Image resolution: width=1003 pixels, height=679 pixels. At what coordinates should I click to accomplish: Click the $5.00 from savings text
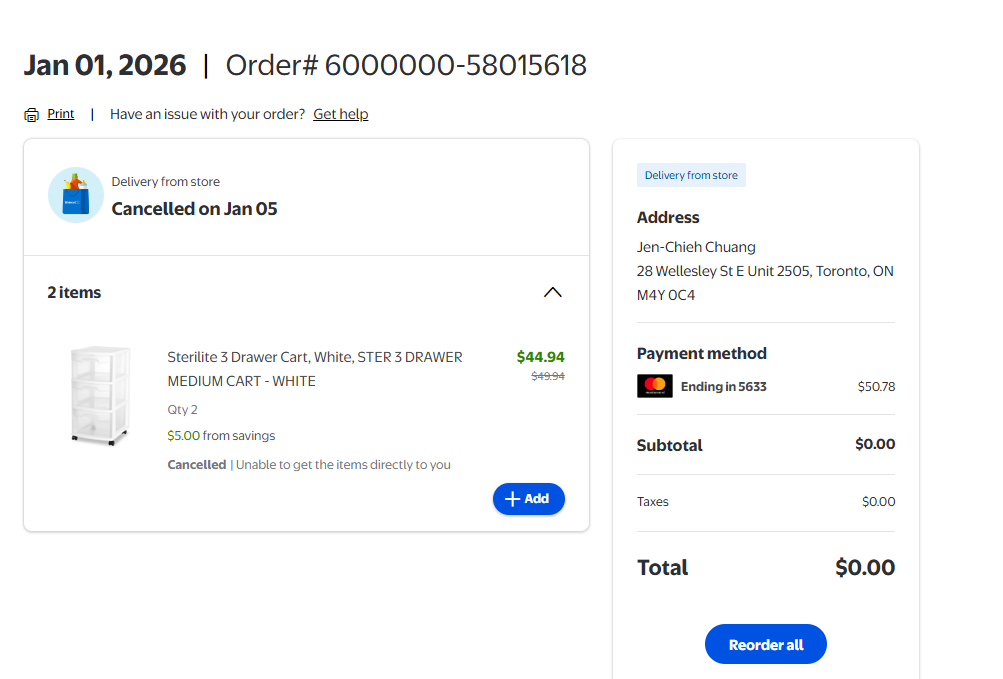pos(221,436)
